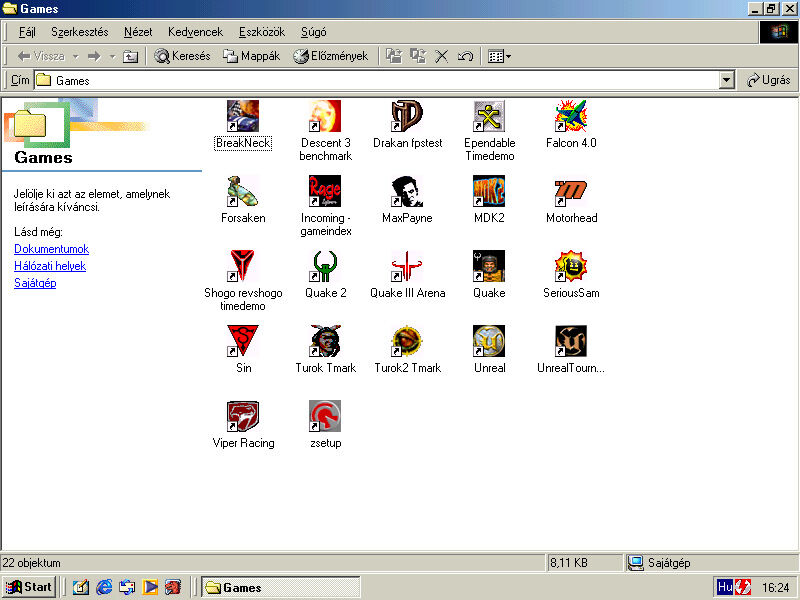Launch Outlook Express from quick launch

127,587
